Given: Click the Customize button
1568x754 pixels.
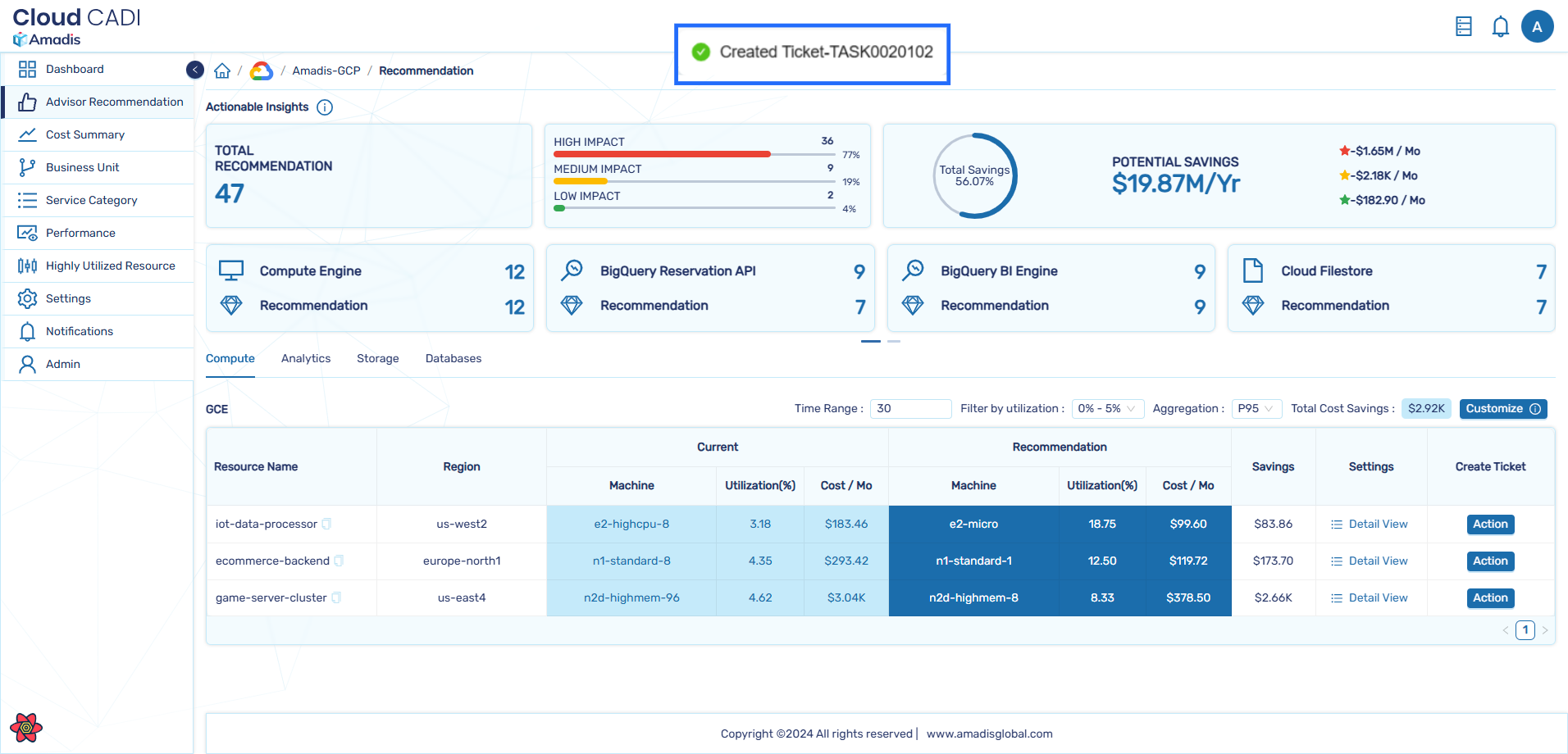Looking at the screenshot, I should click(x=1502, y=409).
